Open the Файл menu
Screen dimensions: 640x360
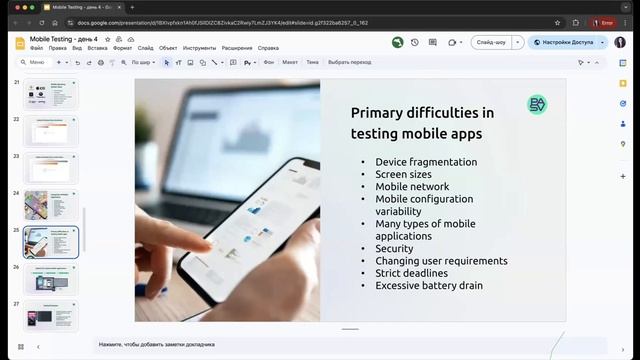(x=36, y=48)
